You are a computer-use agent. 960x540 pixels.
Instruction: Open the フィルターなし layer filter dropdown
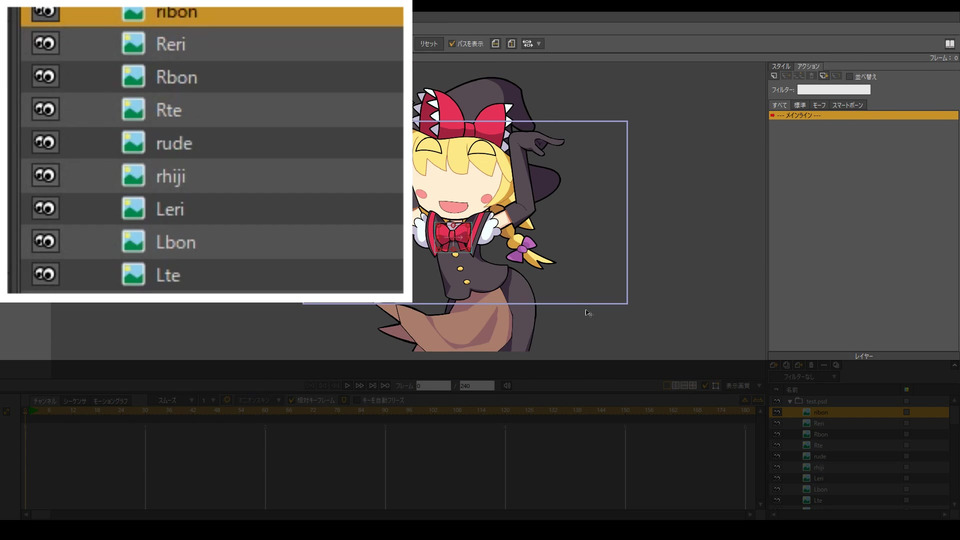click(805, 377)
